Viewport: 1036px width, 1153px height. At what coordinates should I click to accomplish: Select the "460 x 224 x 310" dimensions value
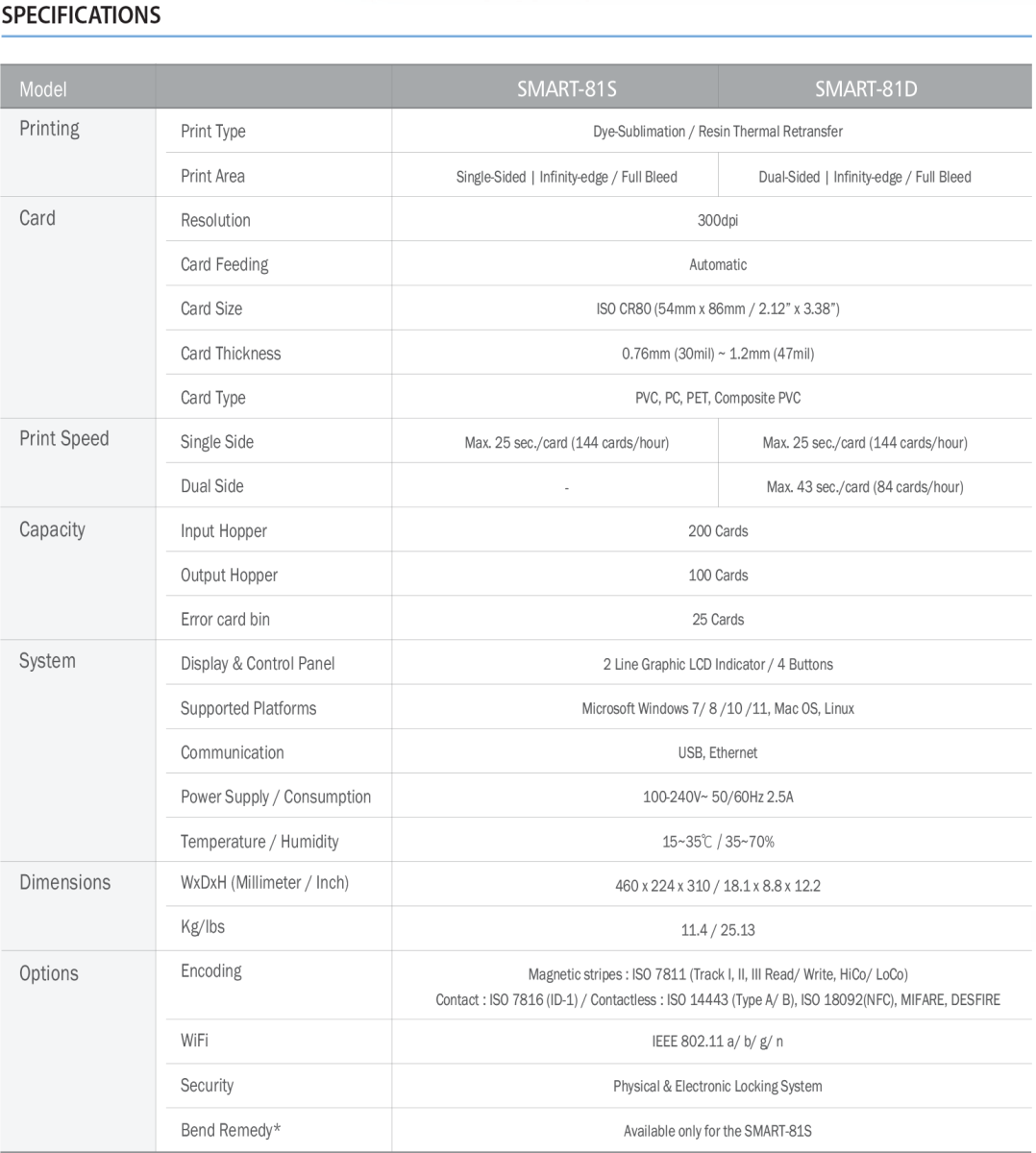tap(718, 886)
